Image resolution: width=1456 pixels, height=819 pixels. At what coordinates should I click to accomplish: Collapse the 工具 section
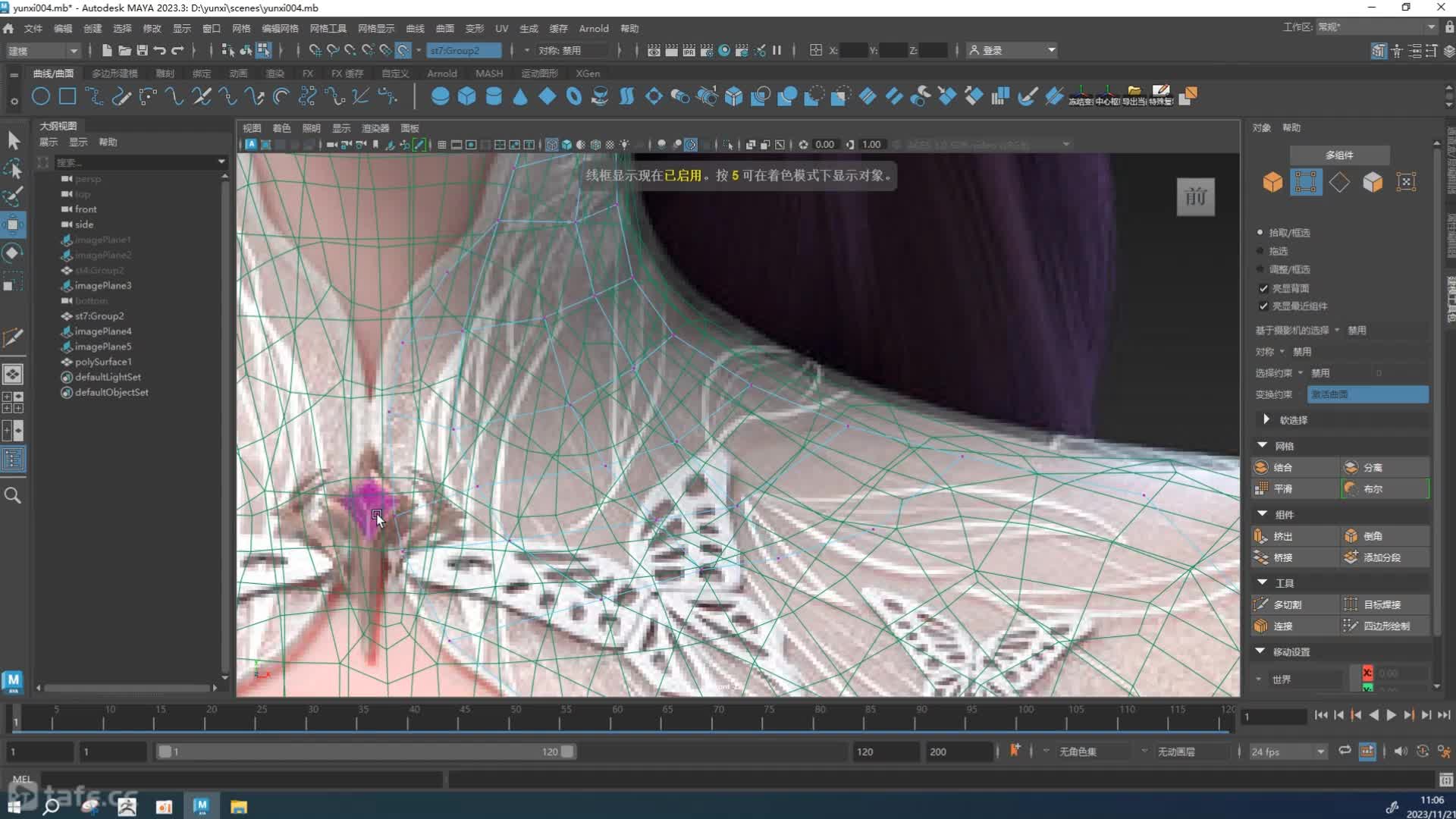coord(1262,582)
